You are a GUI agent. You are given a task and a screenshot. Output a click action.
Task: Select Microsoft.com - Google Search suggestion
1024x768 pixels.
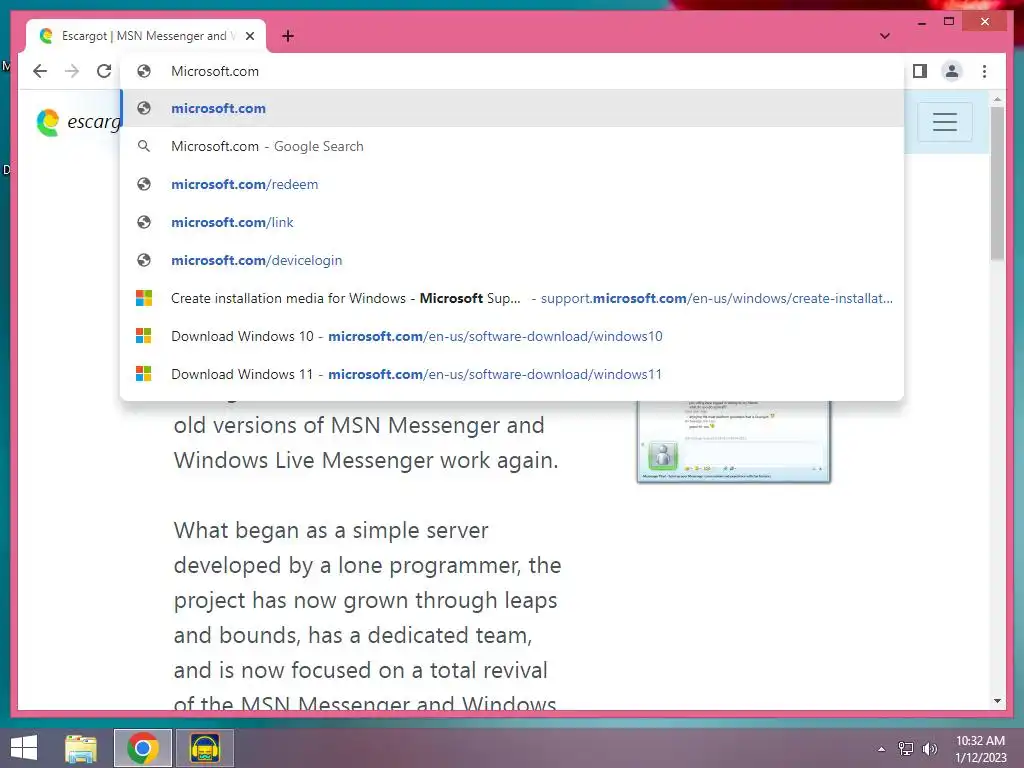[x=513, y=146]
